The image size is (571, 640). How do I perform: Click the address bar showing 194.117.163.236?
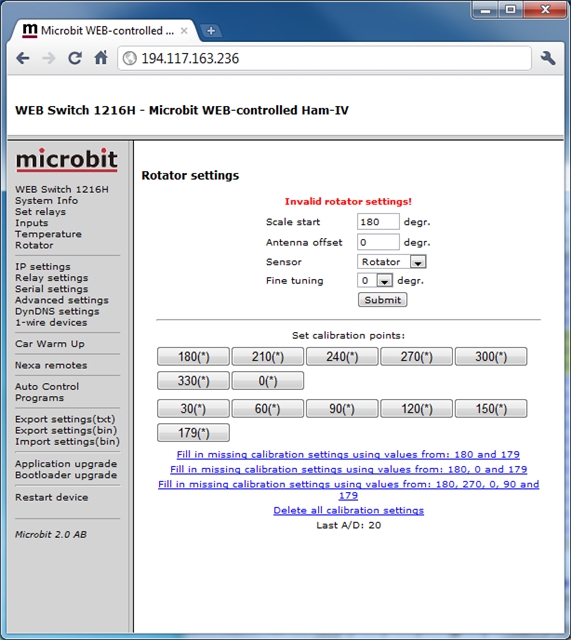[x=324, y=58]
